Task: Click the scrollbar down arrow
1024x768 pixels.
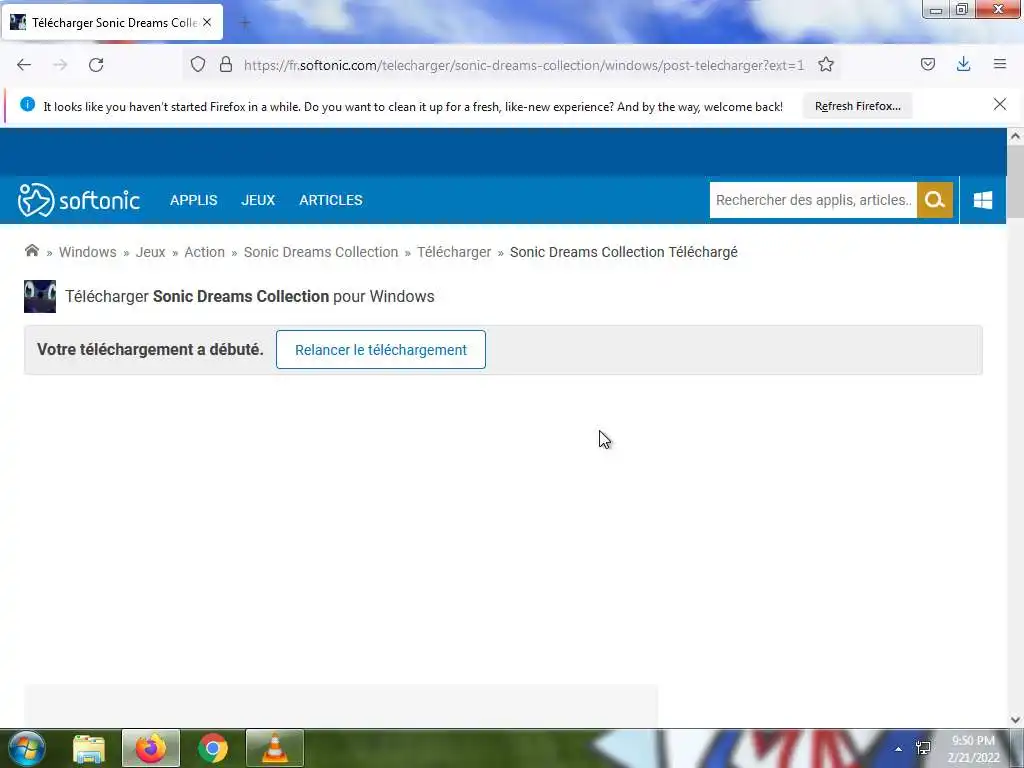Action: pos(1015,720)
